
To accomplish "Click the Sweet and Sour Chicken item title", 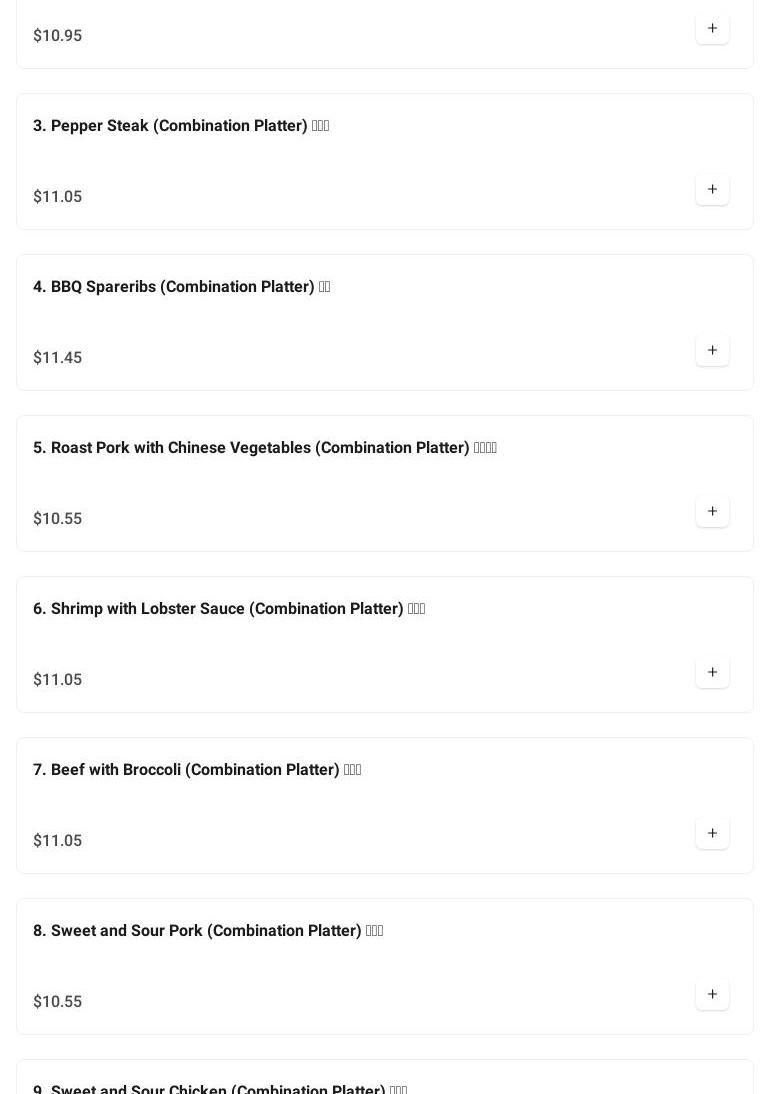I will click(x=219, y=1088).
